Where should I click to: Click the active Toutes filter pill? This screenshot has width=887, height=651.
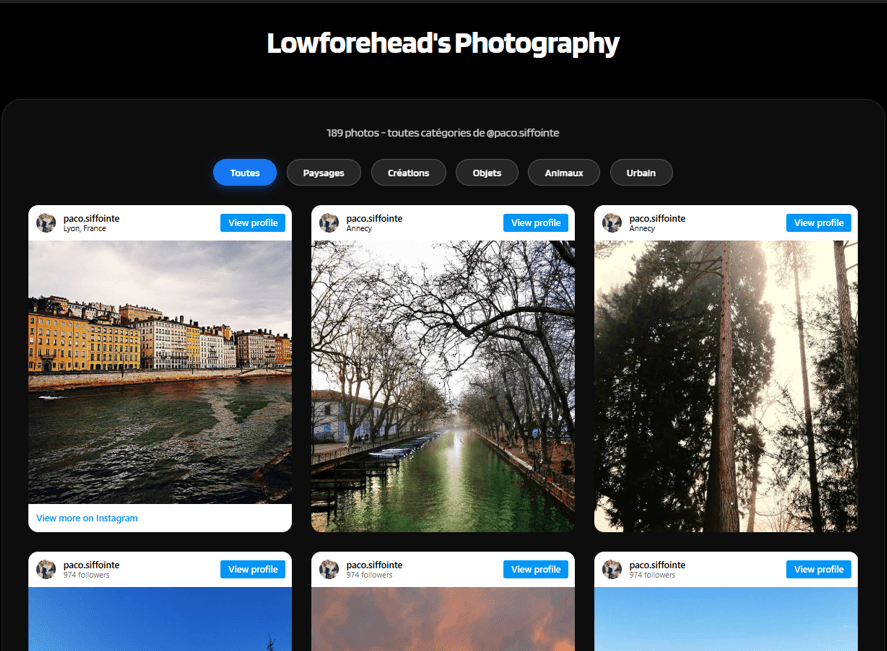(x=244, y=172)
